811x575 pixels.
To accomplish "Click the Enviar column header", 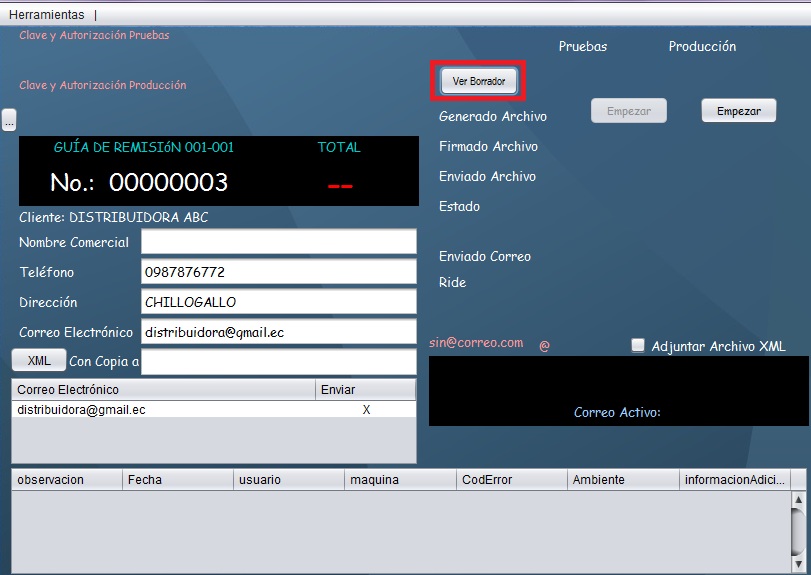I will pos(365,390).
